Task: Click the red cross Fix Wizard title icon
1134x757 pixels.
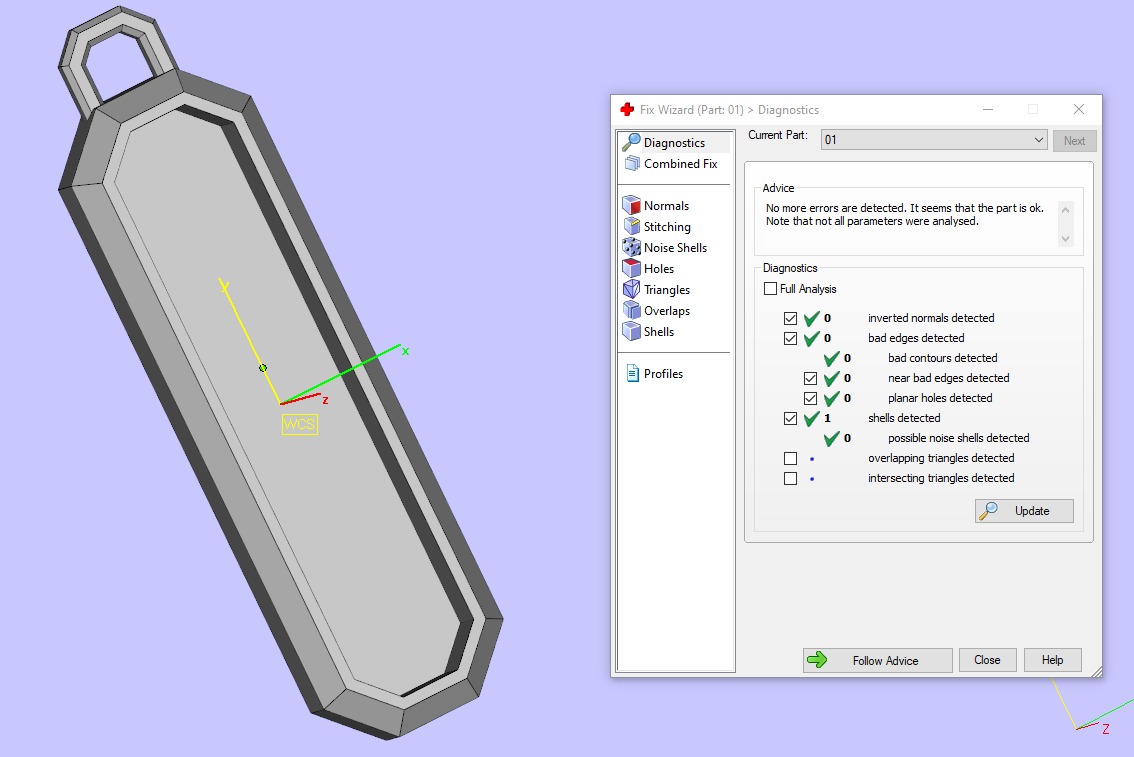Action: (x=627, y=109)
